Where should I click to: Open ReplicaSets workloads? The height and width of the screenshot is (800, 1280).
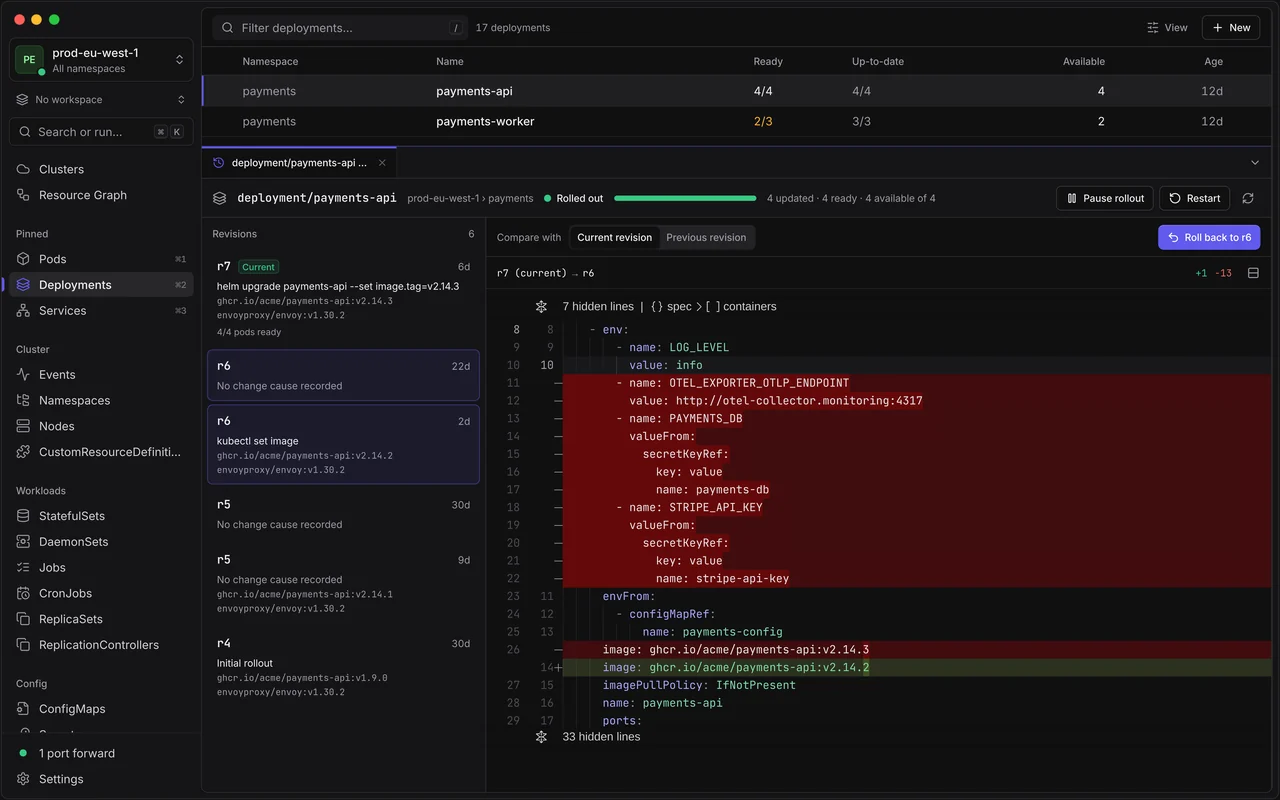pyautogui.click(x=101, y=619)
